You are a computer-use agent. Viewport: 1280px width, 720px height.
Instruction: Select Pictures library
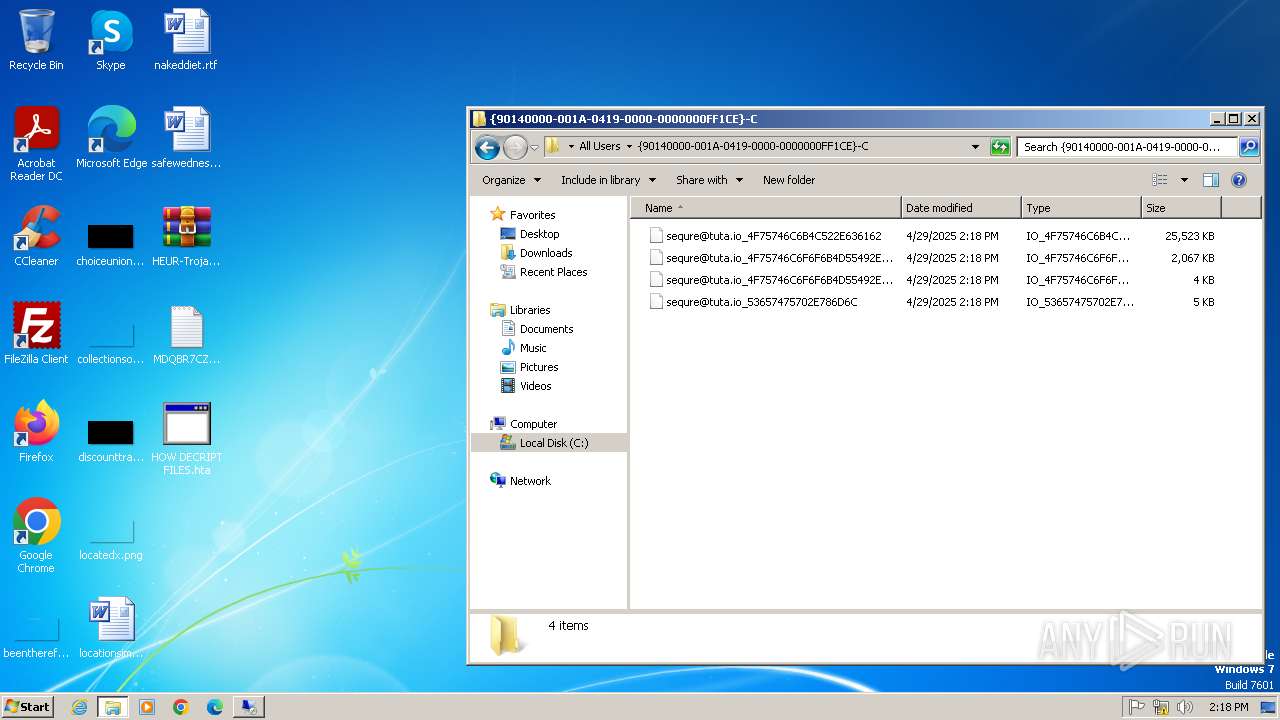click(539, 367)
